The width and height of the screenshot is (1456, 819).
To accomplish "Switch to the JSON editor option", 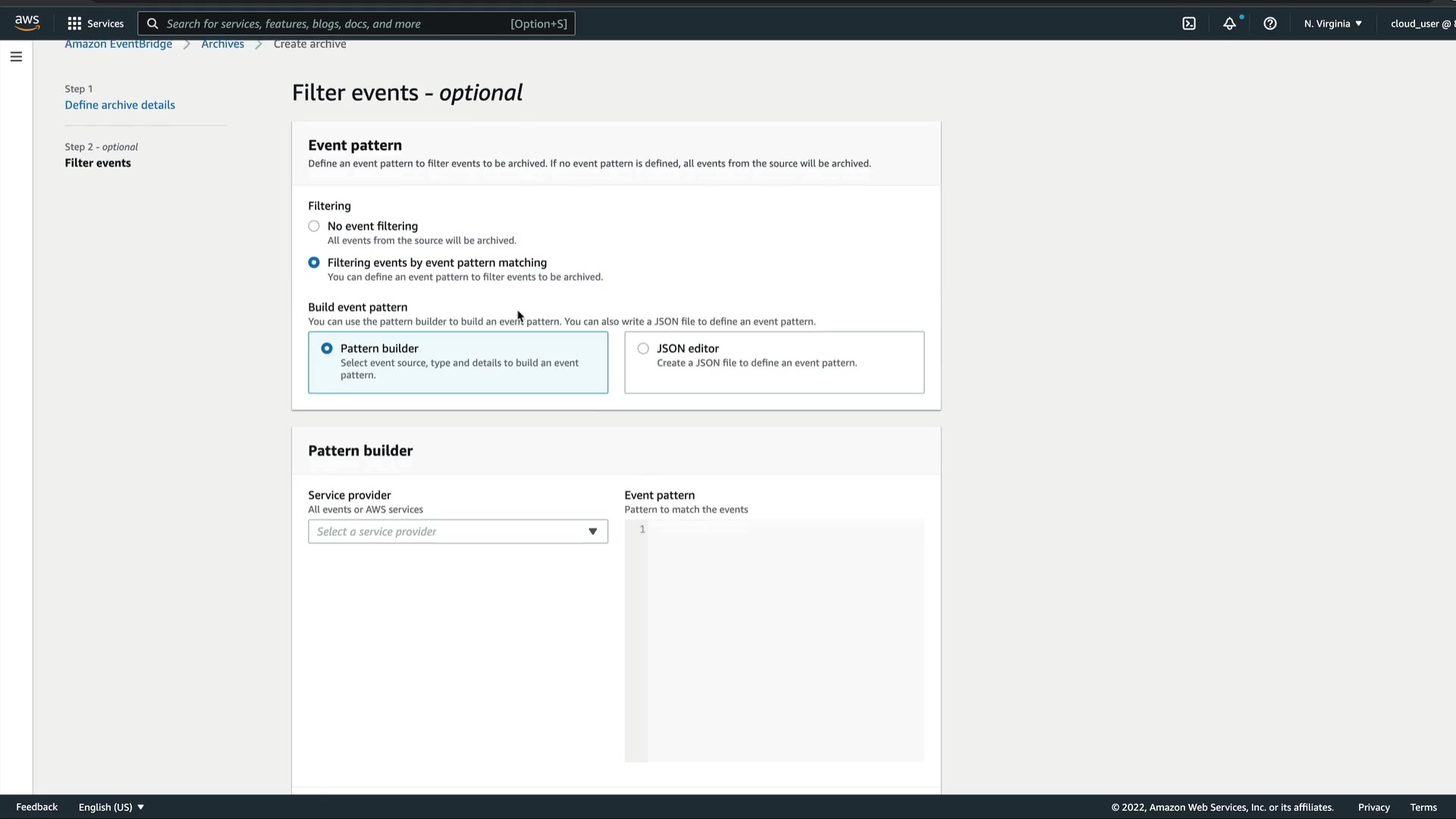I will 643,349.
